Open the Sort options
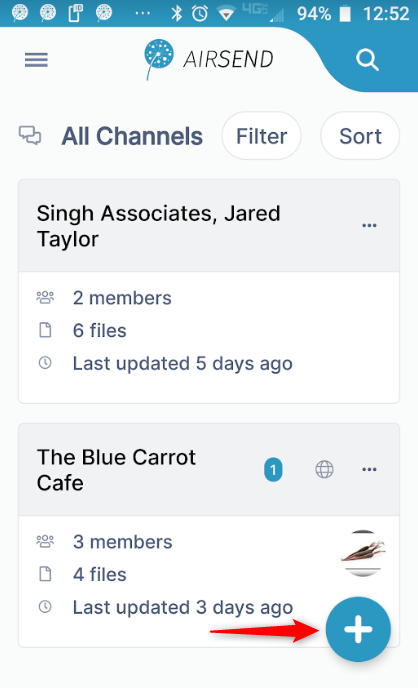 pyautogui.click(x=360, y=136)
